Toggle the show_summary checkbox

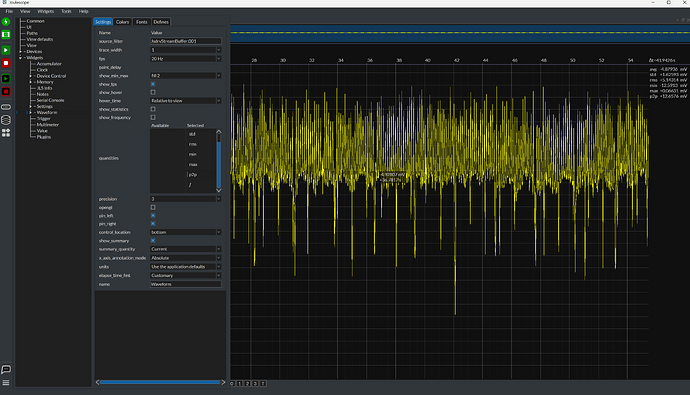(x=153, y=241)
